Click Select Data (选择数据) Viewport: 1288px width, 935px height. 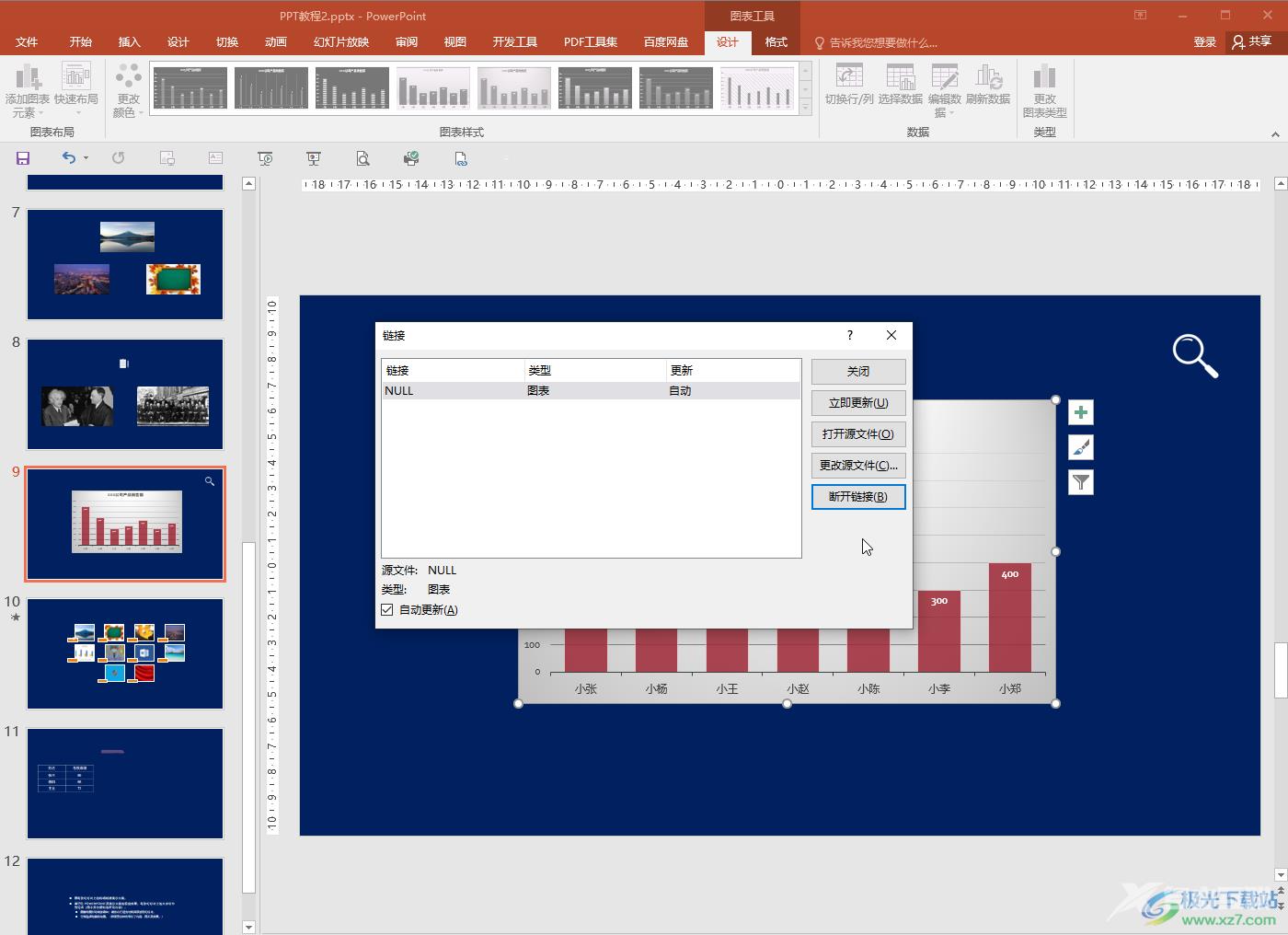[x=900, y=85]
